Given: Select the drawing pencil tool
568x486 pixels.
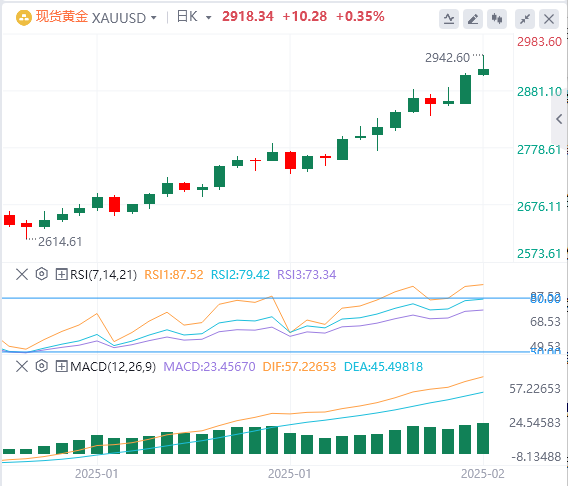Looking at the screenshot, I should pyautogui.click(x=473, y=19).
